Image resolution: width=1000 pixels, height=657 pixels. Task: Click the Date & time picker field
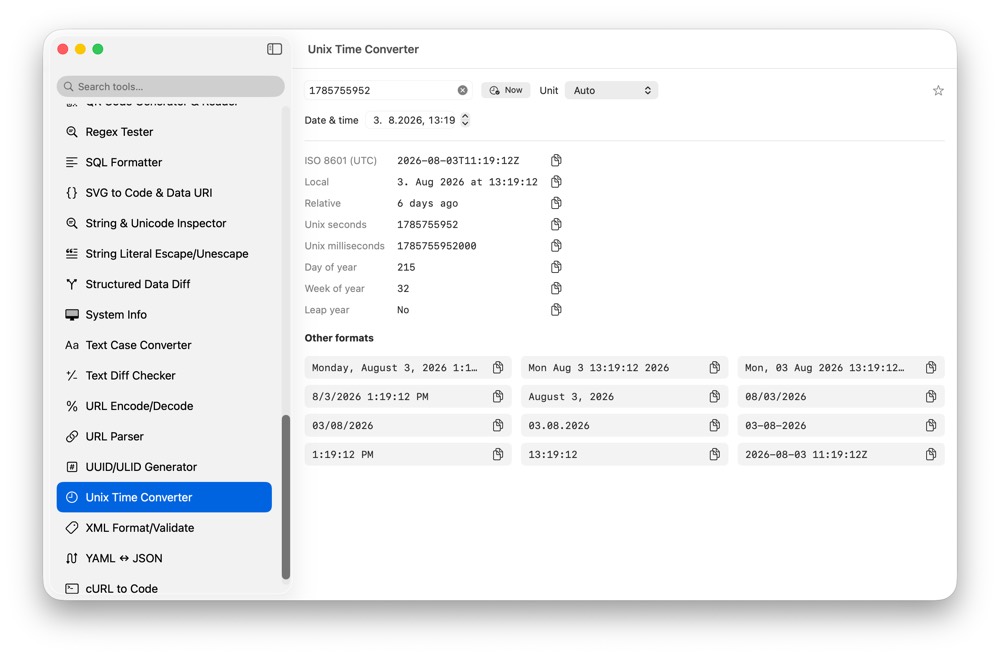tap(411, 120)
